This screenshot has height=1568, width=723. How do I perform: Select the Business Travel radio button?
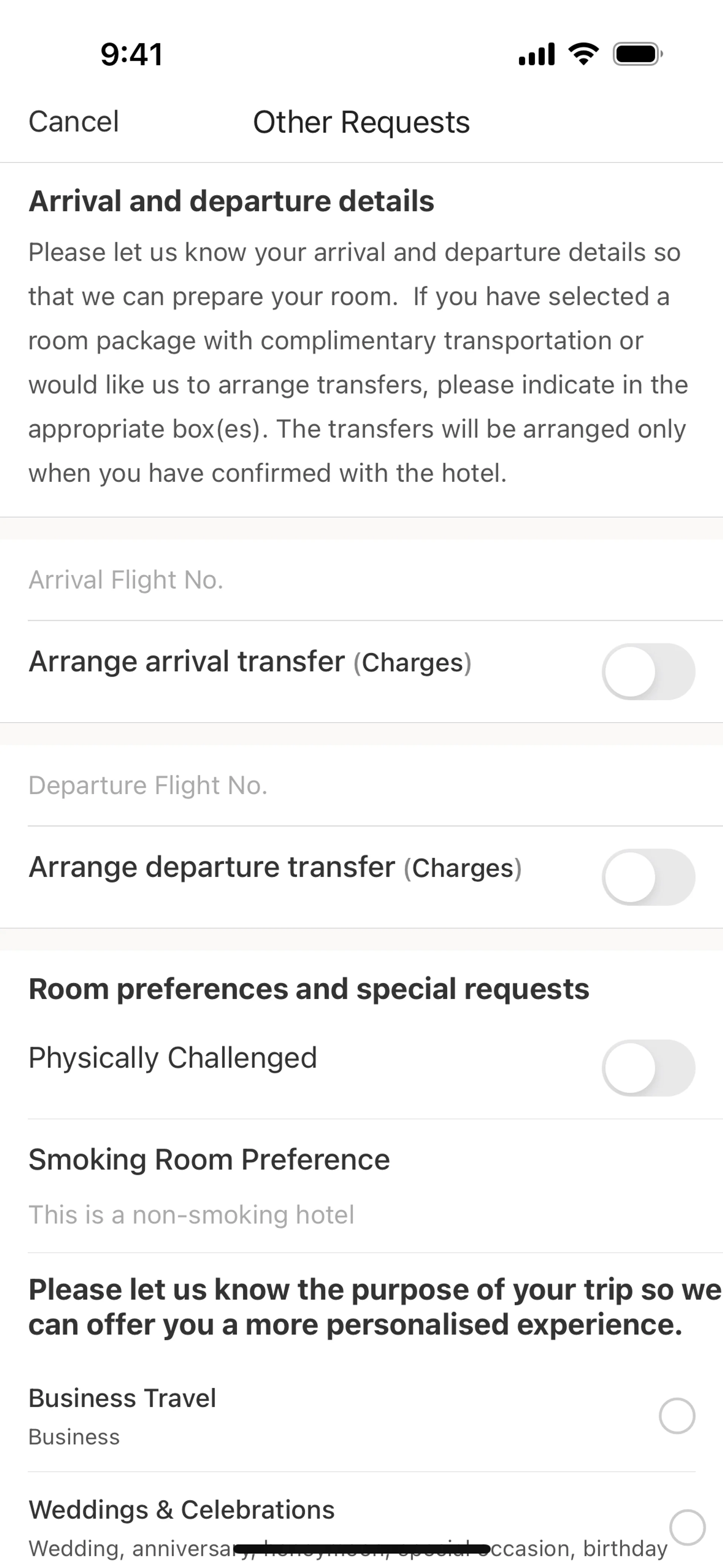(677, 1416)
